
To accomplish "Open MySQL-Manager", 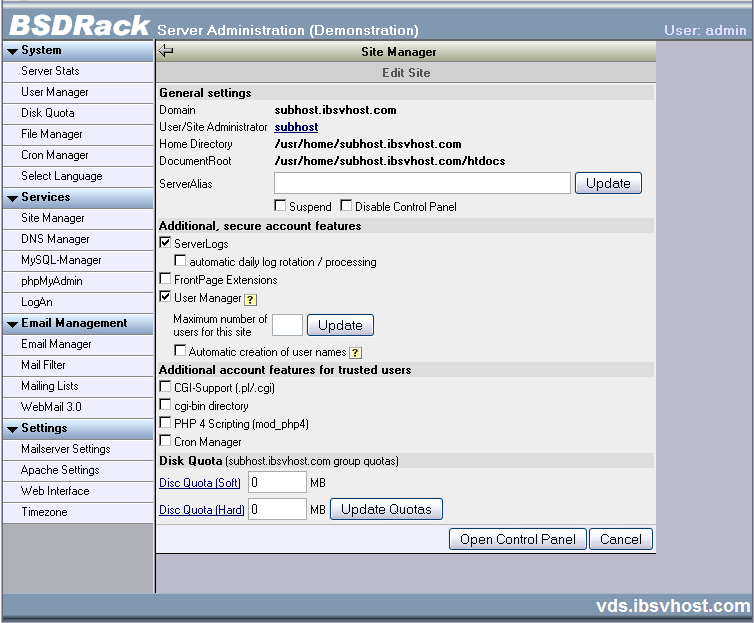I will 78,261.
